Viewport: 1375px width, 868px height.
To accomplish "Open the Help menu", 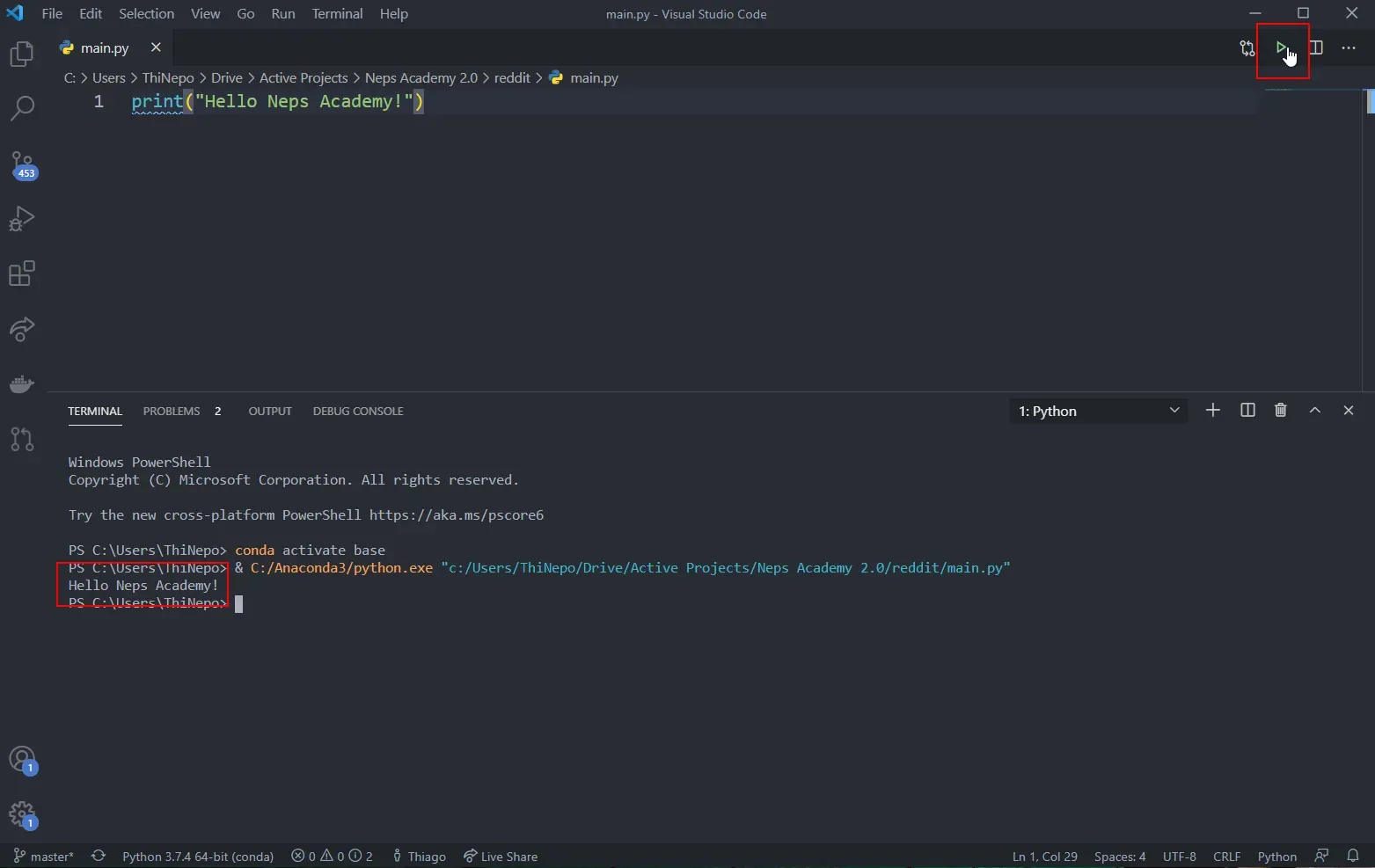I will (394, 14).
